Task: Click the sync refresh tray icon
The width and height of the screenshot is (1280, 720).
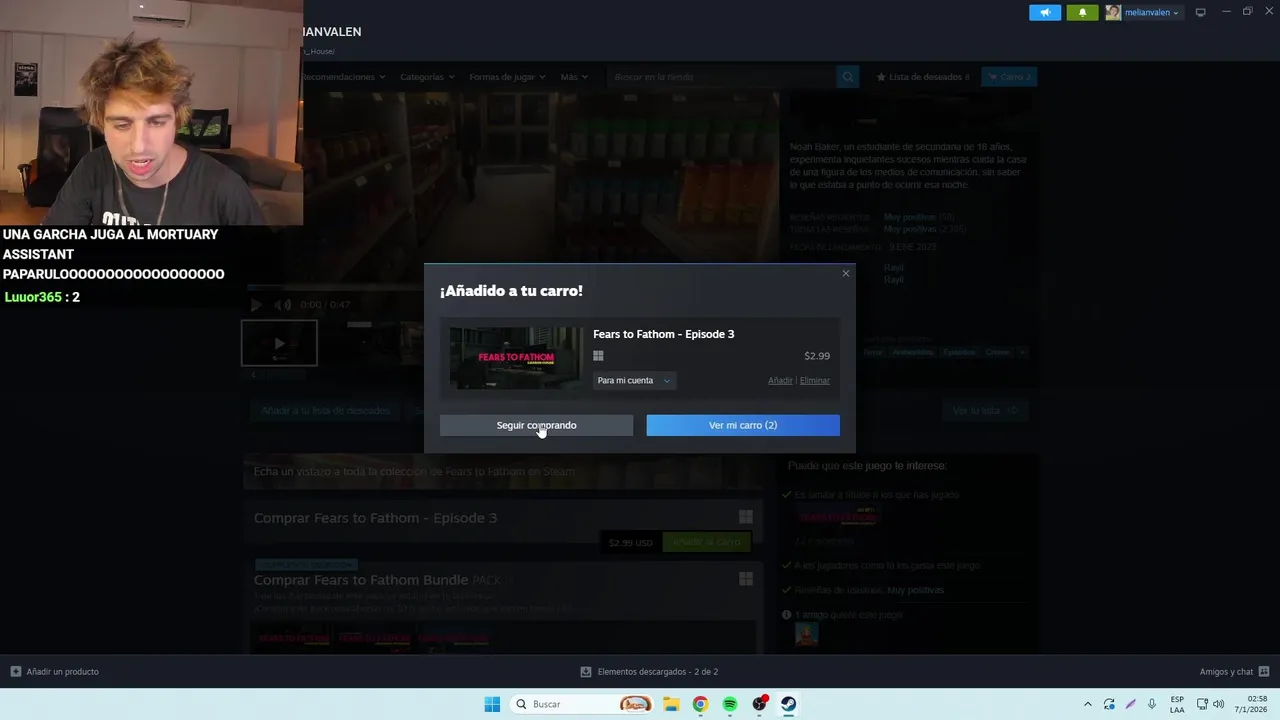Action: [1109, 704]
